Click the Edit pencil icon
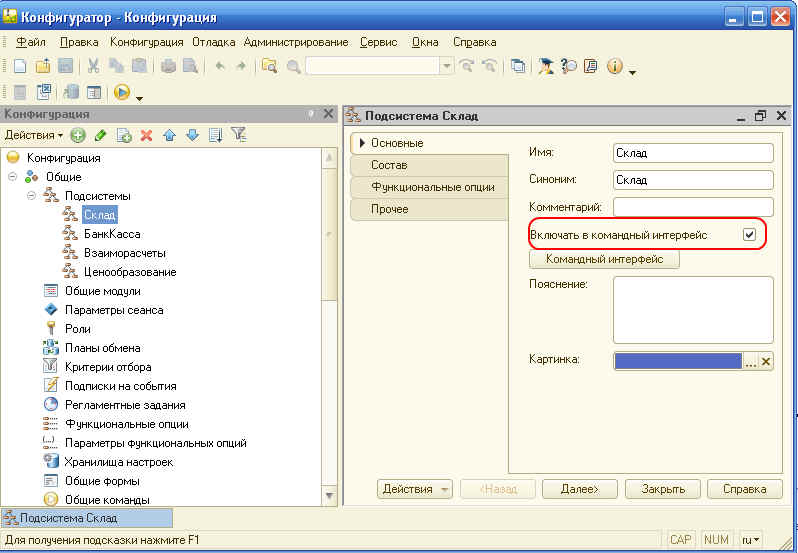Image resolution: width=798 pixels, height=553 pixels. click(x=101, y=135)
